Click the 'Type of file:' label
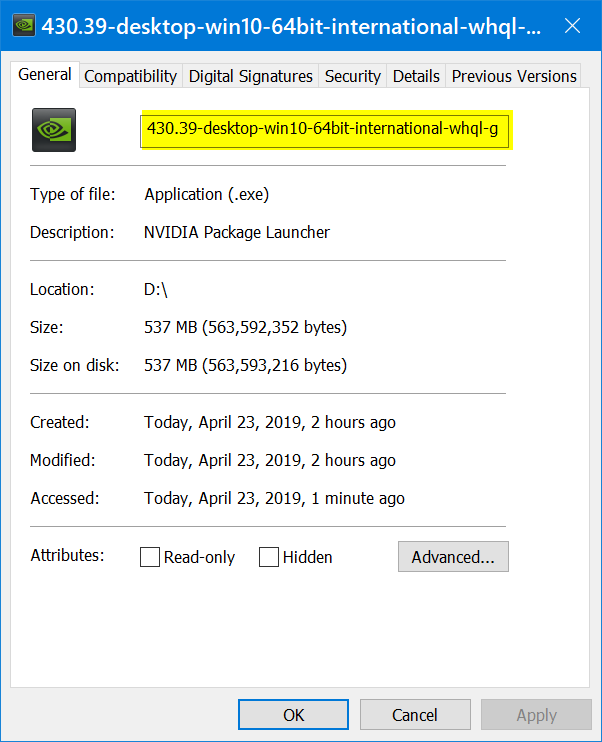Image resolution: width=602 pixels, height=742 pixels. click(x=73, y=194)
